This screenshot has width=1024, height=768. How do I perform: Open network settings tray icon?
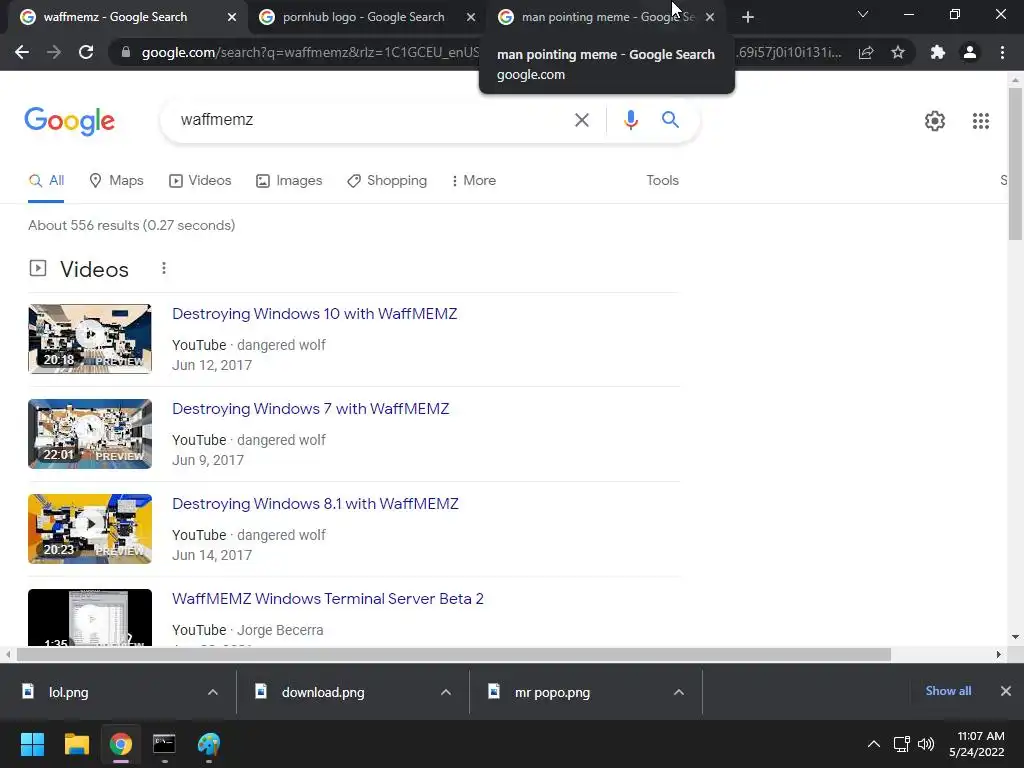(902, 744)
